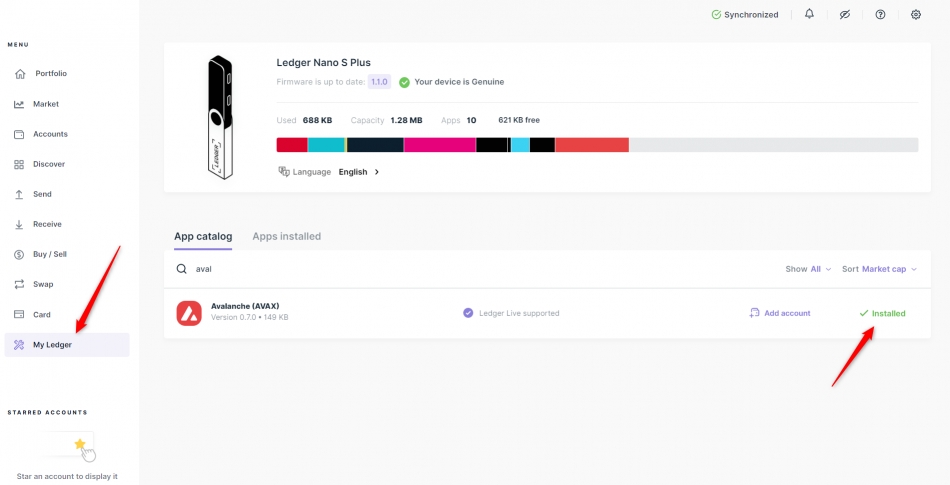Open Accounts in the sidebar menu
The image size is (950, 485).
50,134
